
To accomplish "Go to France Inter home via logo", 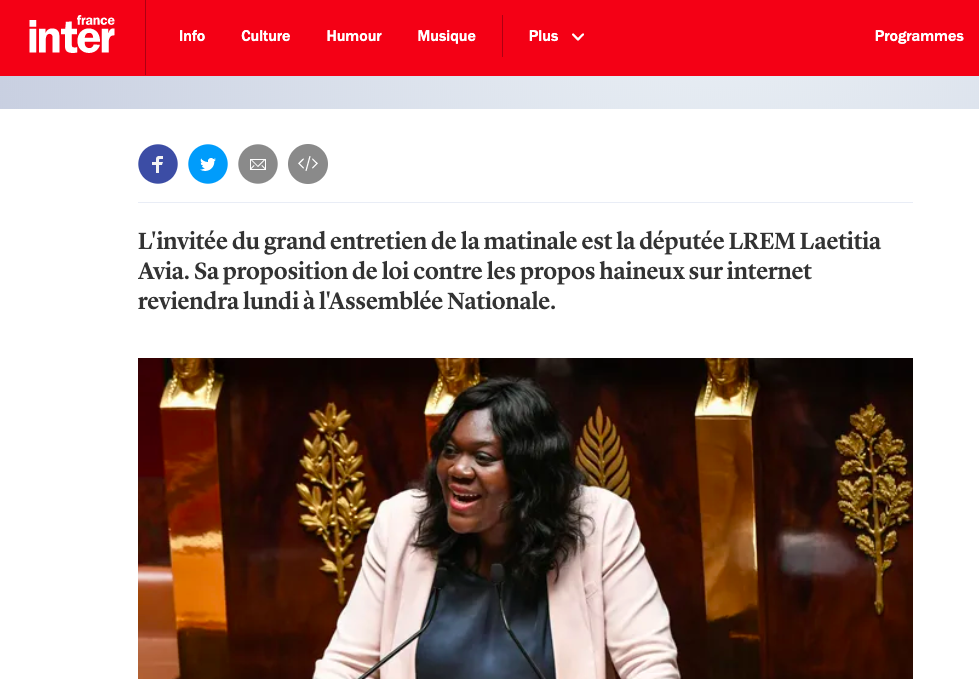I will 72,35.
